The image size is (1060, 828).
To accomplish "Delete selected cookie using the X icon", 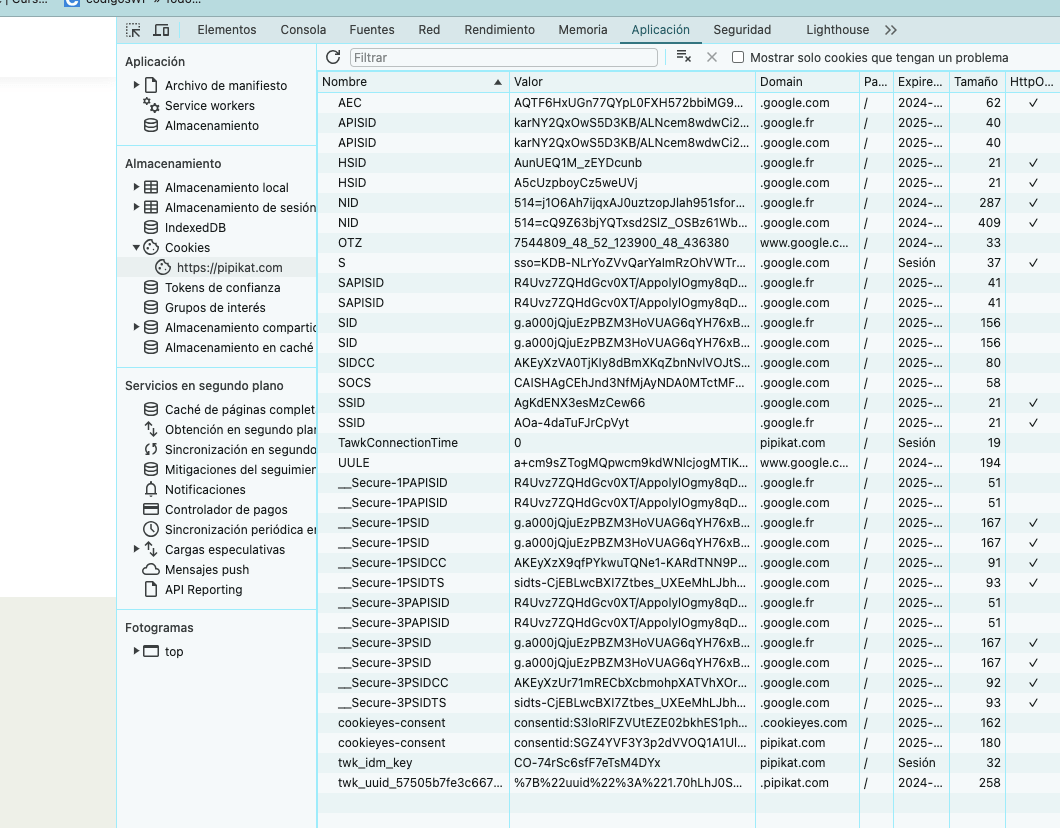I will point(712,57).
